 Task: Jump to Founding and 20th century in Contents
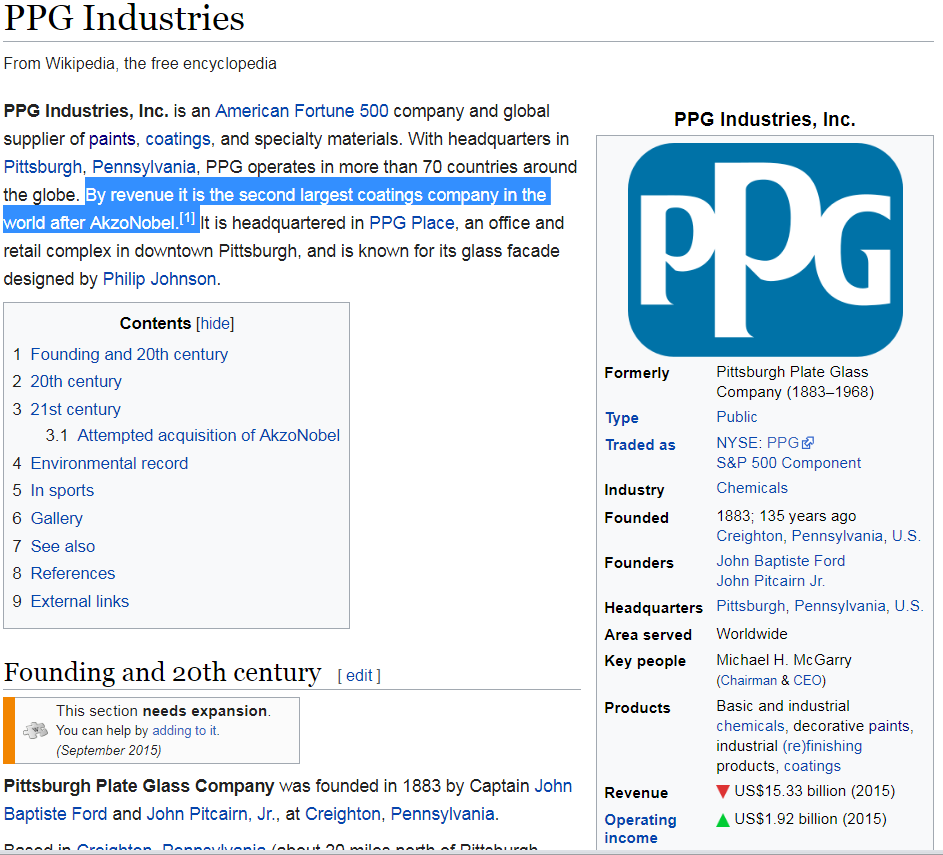click(129, 354)
